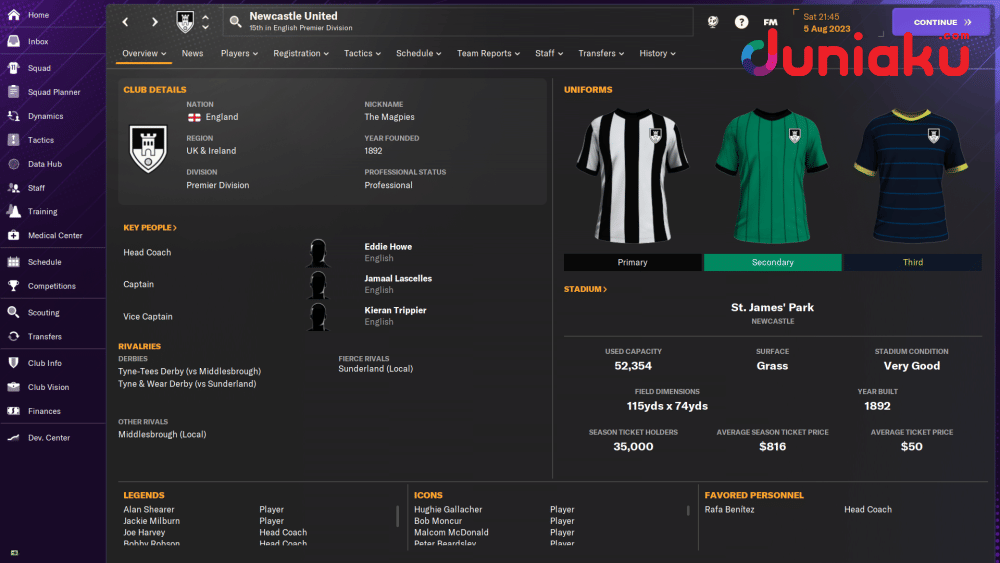The width and height of the screenshot is (1000, 563).
Task: Open the Inbox sidebar icon
Action: coord(13,41)
